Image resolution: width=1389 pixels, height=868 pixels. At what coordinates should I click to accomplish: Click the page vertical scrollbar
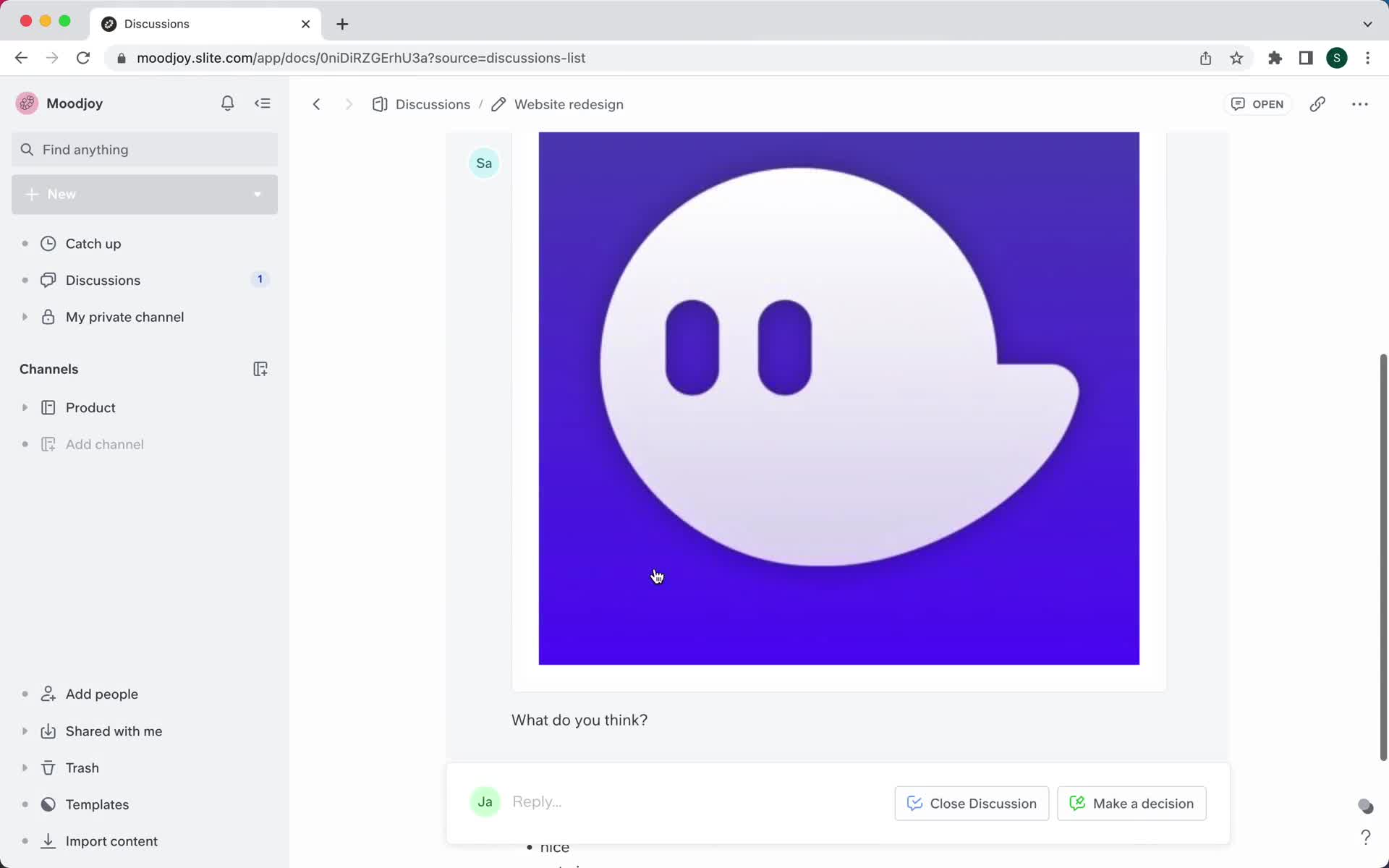pos(1383,557)
